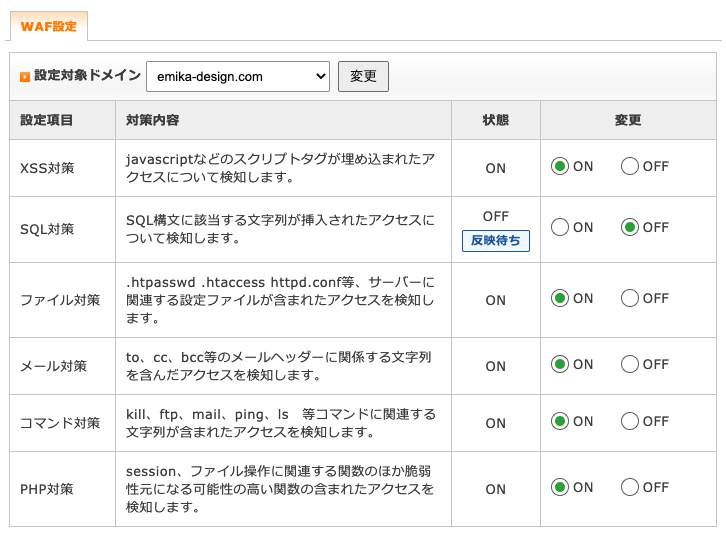This screenshot has width=726, height=533.
Task: Disable ファイル対策 with the OFF radio
Action: 630,298
